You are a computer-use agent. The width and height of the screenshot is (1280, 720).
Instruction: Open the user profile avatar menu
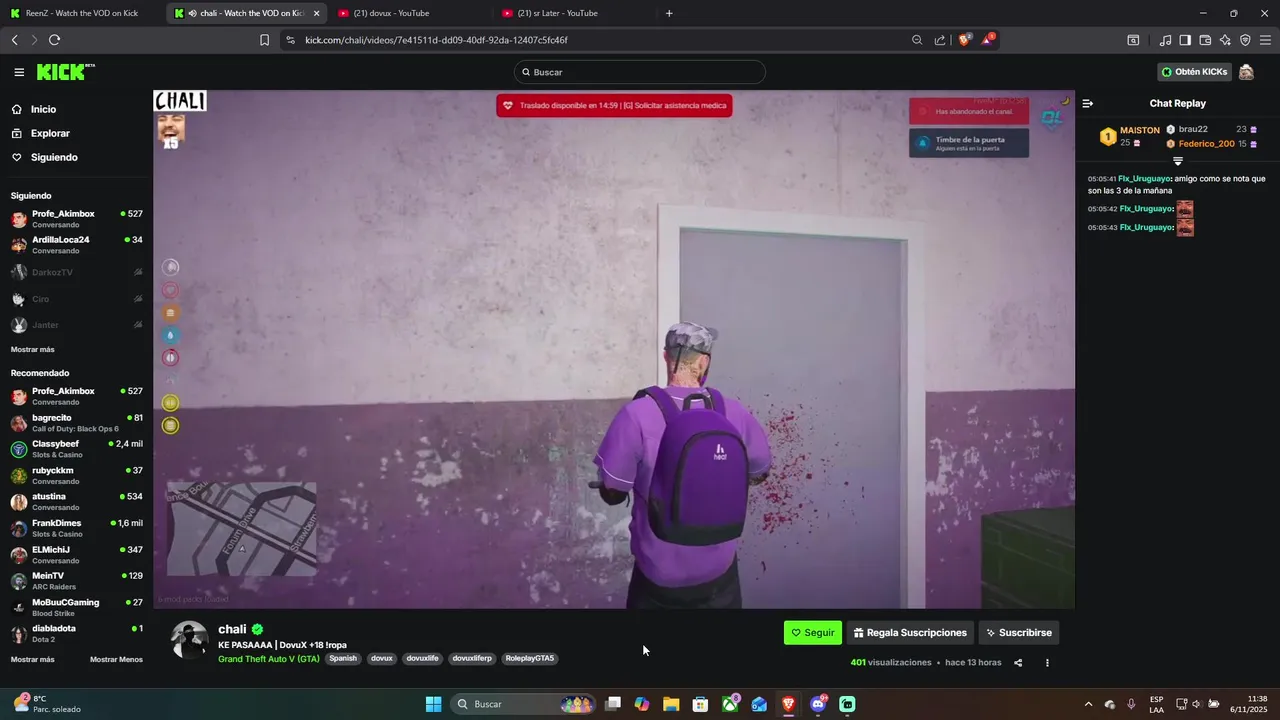pyautogui.click(x=1246, y=72)
